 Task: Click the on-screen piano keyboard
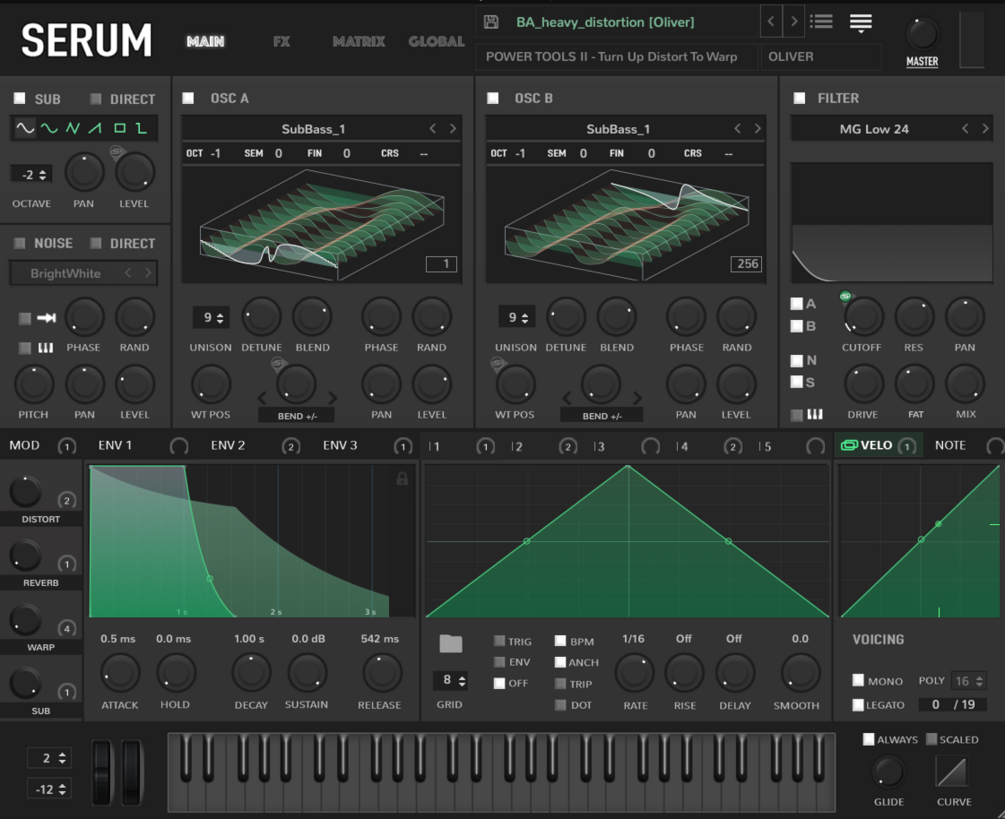click(x=501, y=772)
